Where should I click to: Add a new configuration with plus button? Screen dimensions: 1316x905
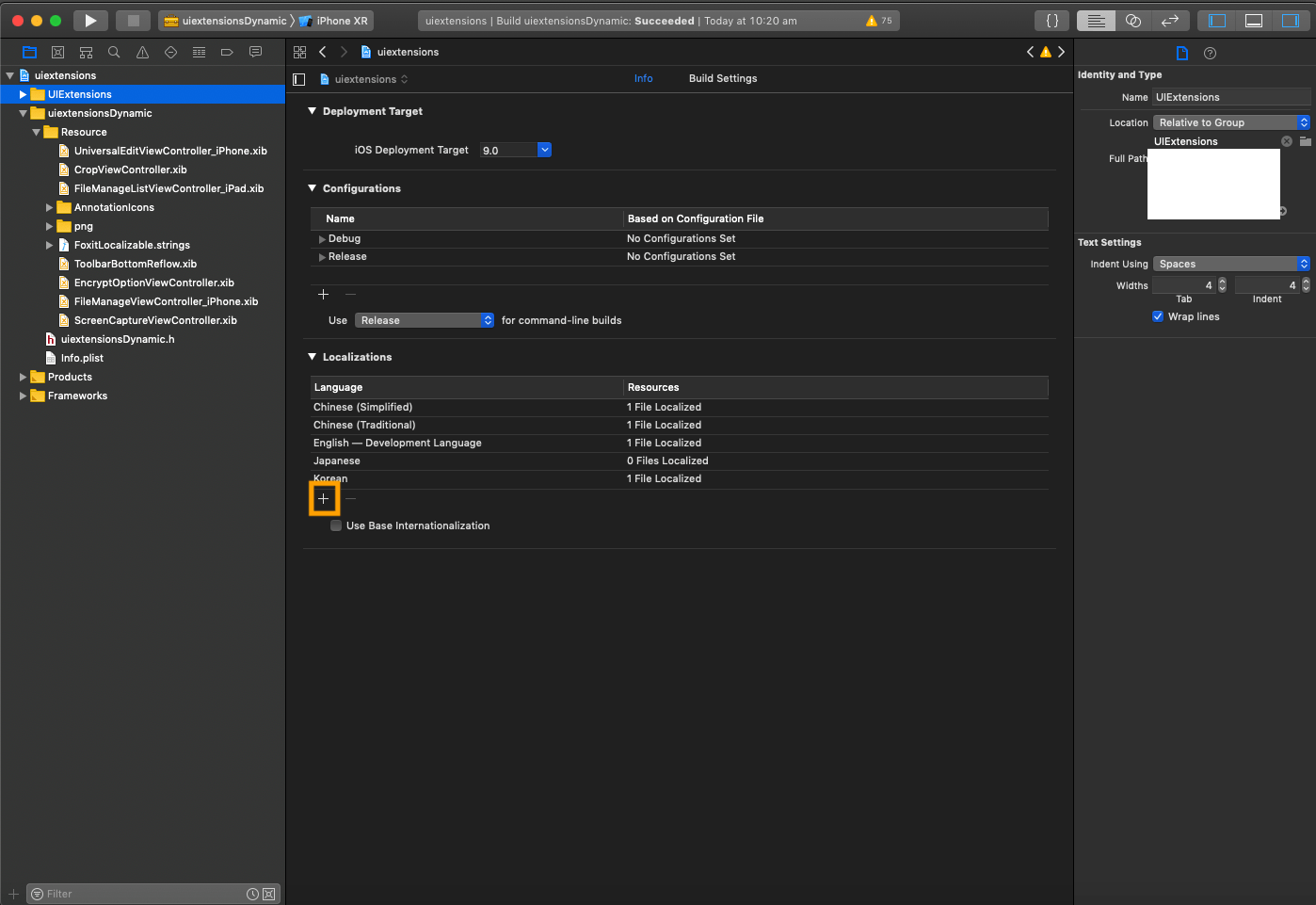pos(324,295)
